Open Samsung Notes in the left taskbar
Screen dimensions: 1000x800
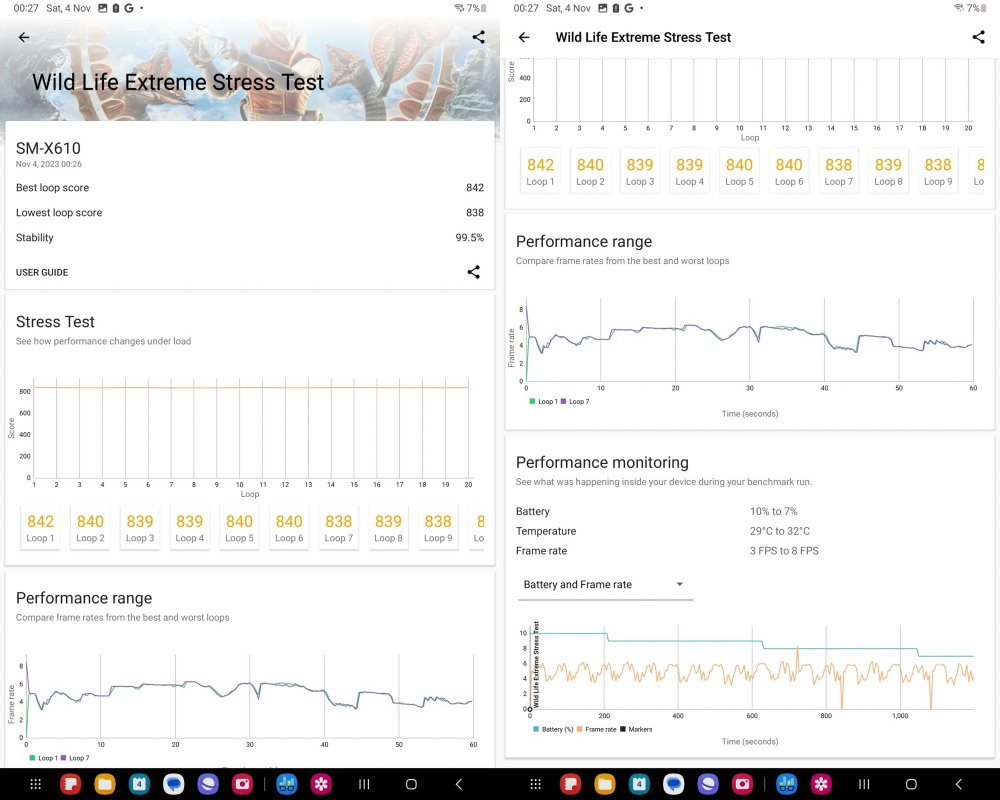click(70, 784)
